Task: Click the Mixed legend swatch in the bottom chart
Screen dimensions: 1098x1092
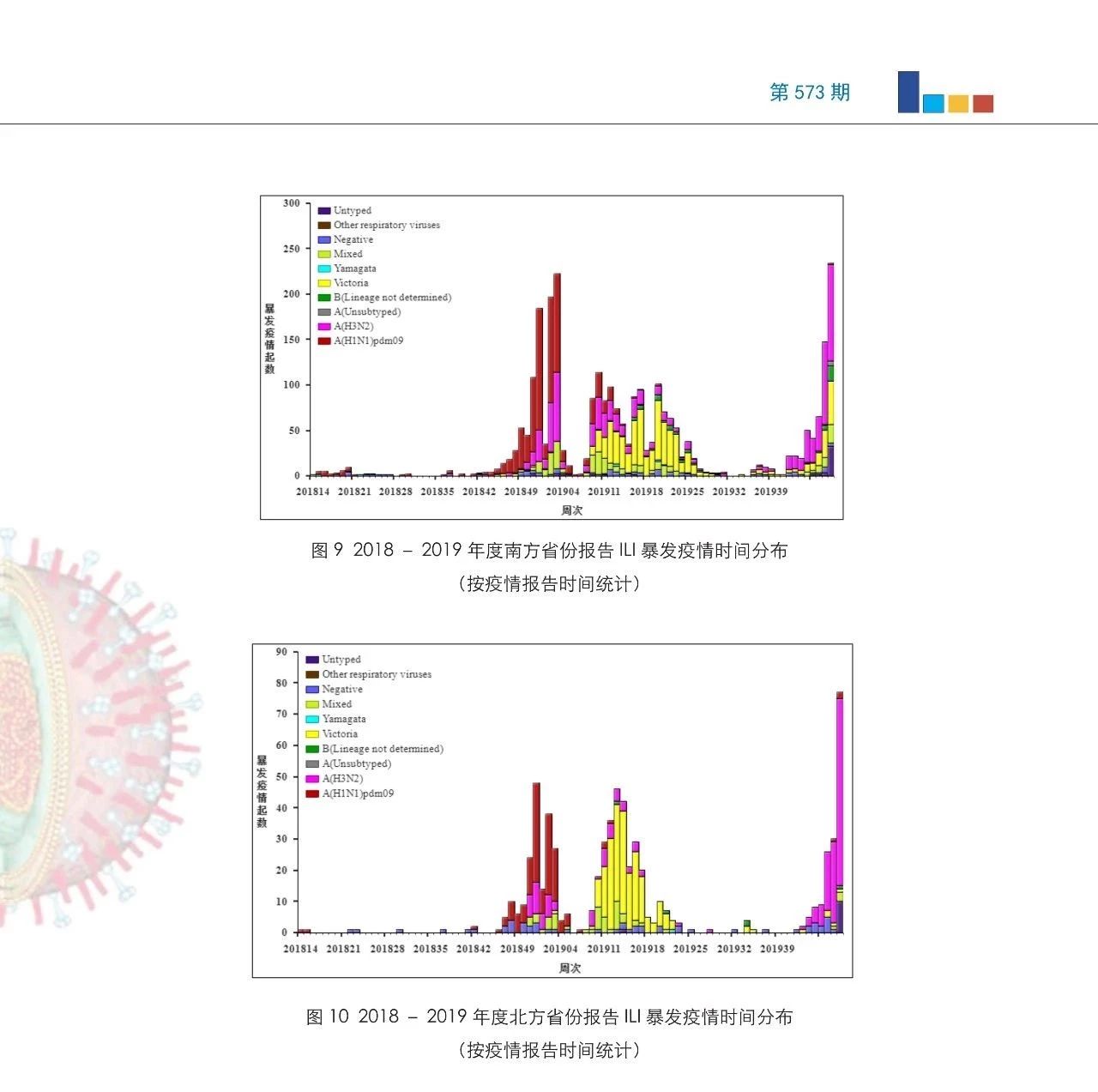Action: tap(312, 704)
